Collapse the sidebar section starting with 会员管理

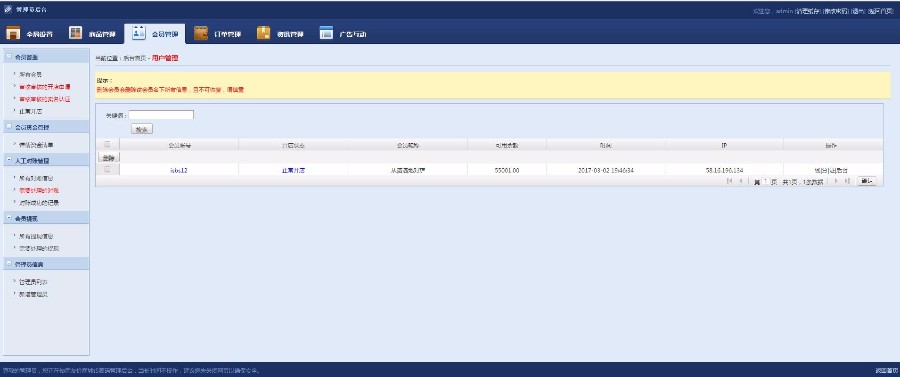click(9, 57)
